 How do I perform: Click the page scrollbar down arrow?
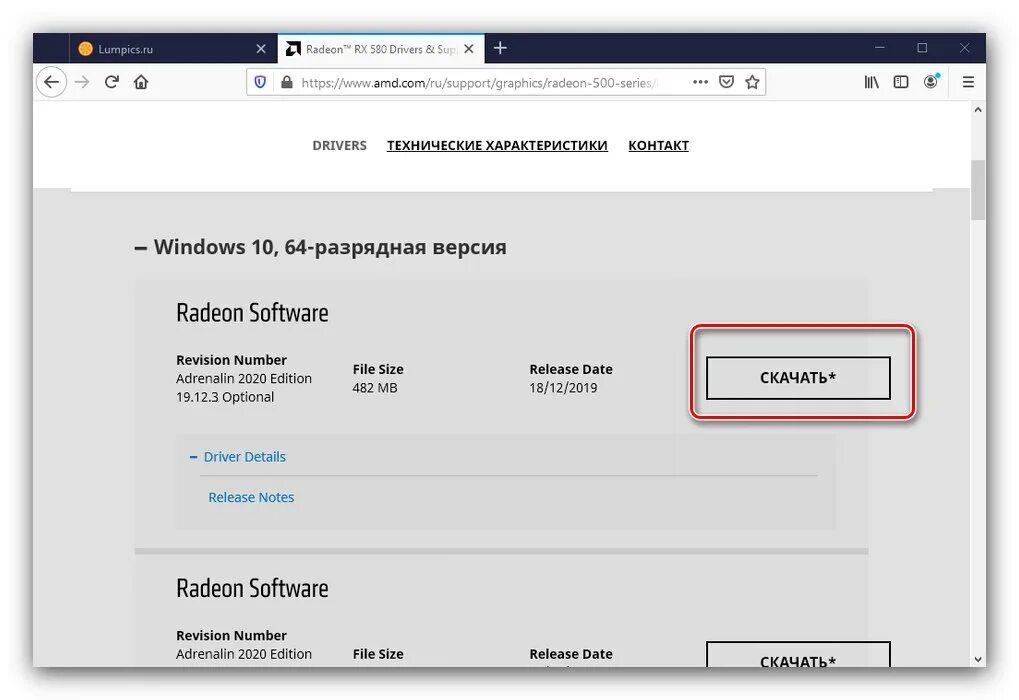(978, 659)
